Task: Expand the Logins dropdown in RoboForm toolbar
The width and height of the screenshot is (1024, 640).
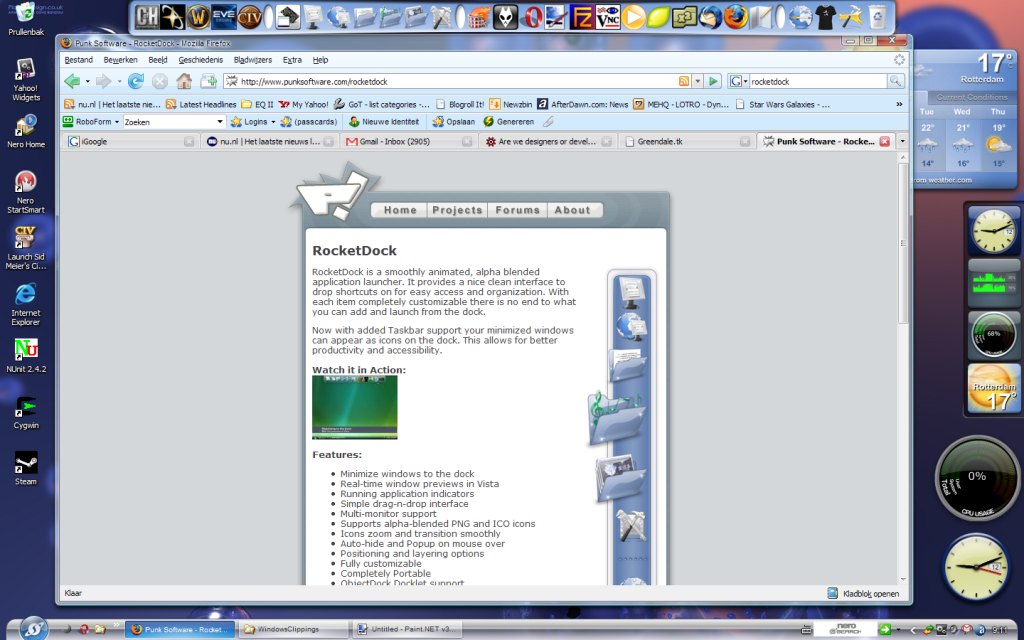Action: coord(273,122)
